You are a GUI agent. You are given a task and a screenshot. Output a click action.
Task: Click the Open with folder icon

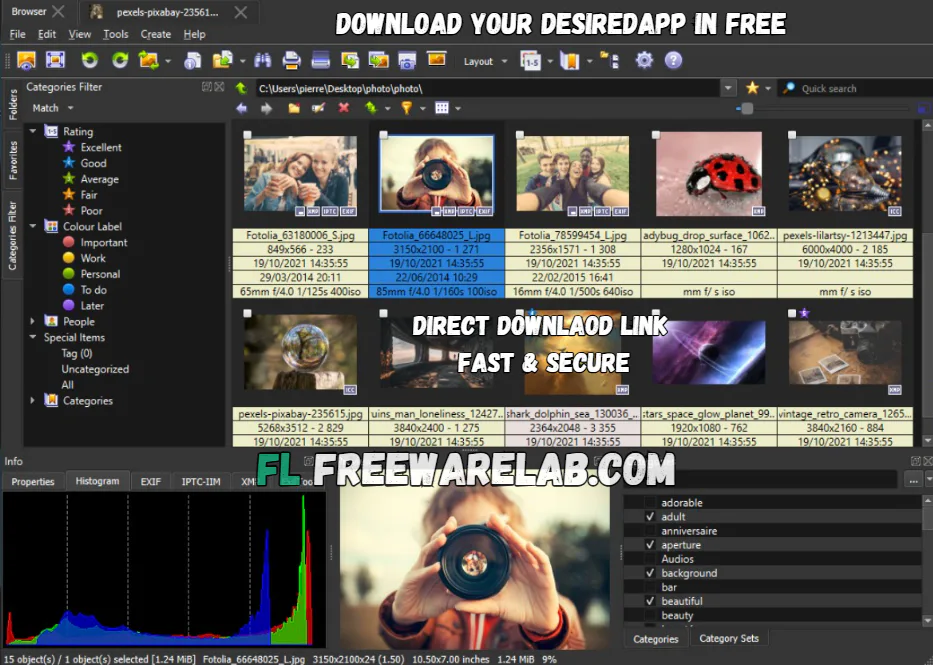click(223, 60)
